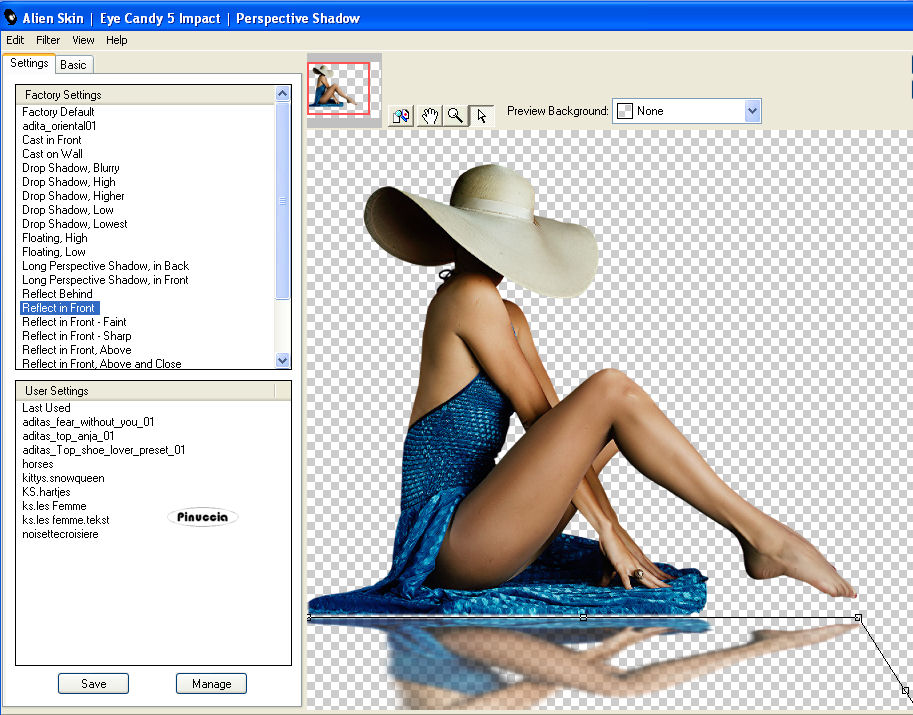913x715 pixels.
Task: Select the Hand pan tool
Action: pyautogui.click(x=430, y=116)
